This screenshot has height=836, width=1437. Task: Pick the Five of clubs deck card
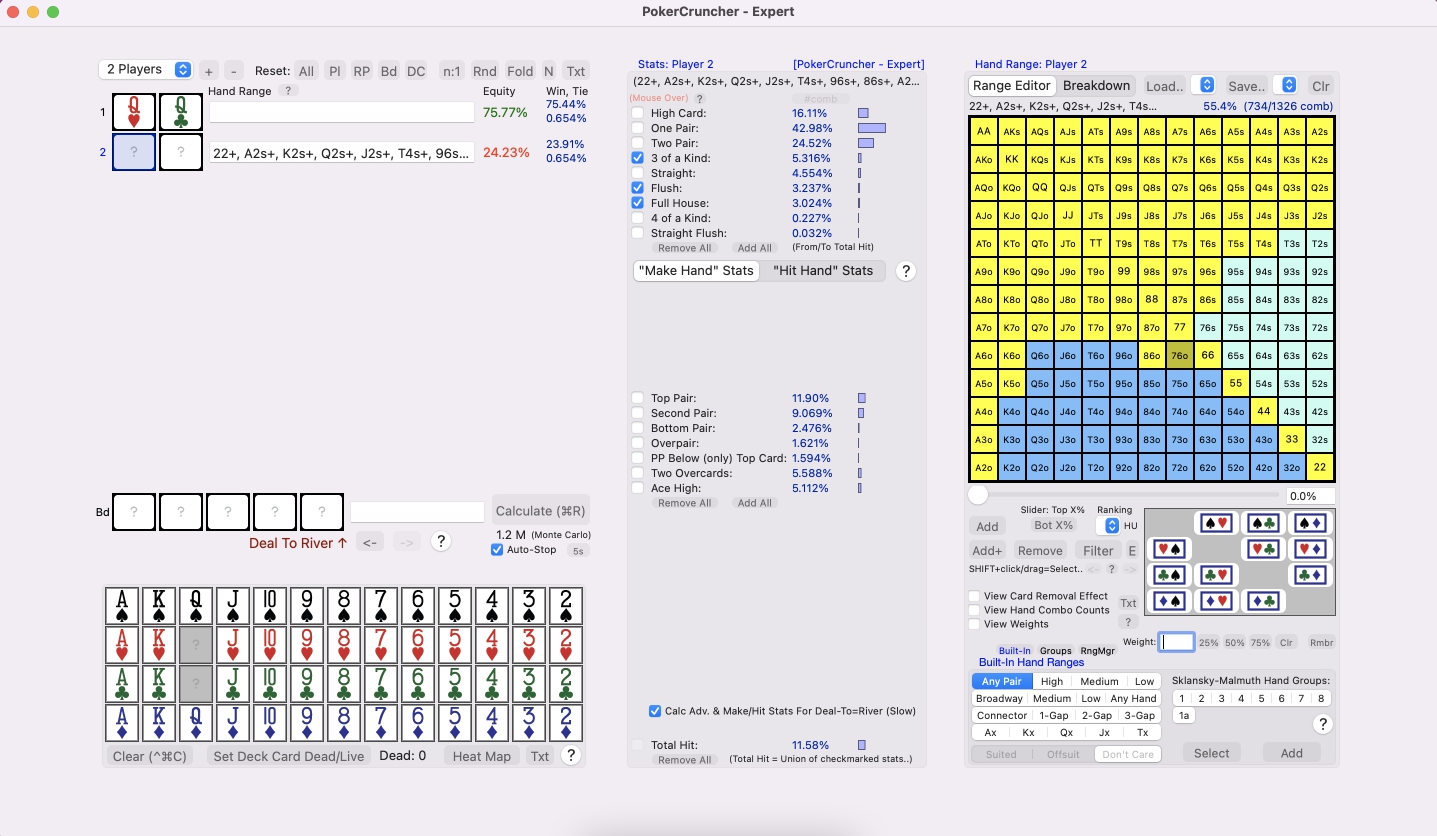coord(455,685)
